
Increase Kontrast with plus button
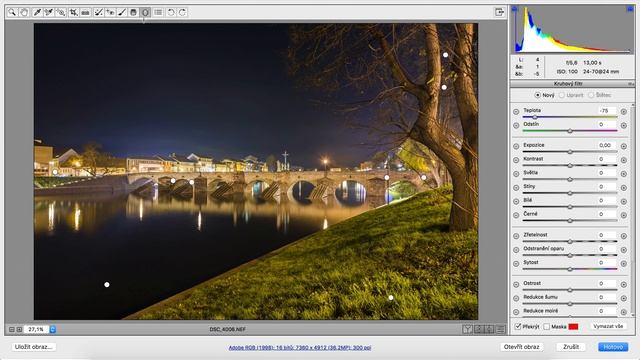click(x=624, y=160)
